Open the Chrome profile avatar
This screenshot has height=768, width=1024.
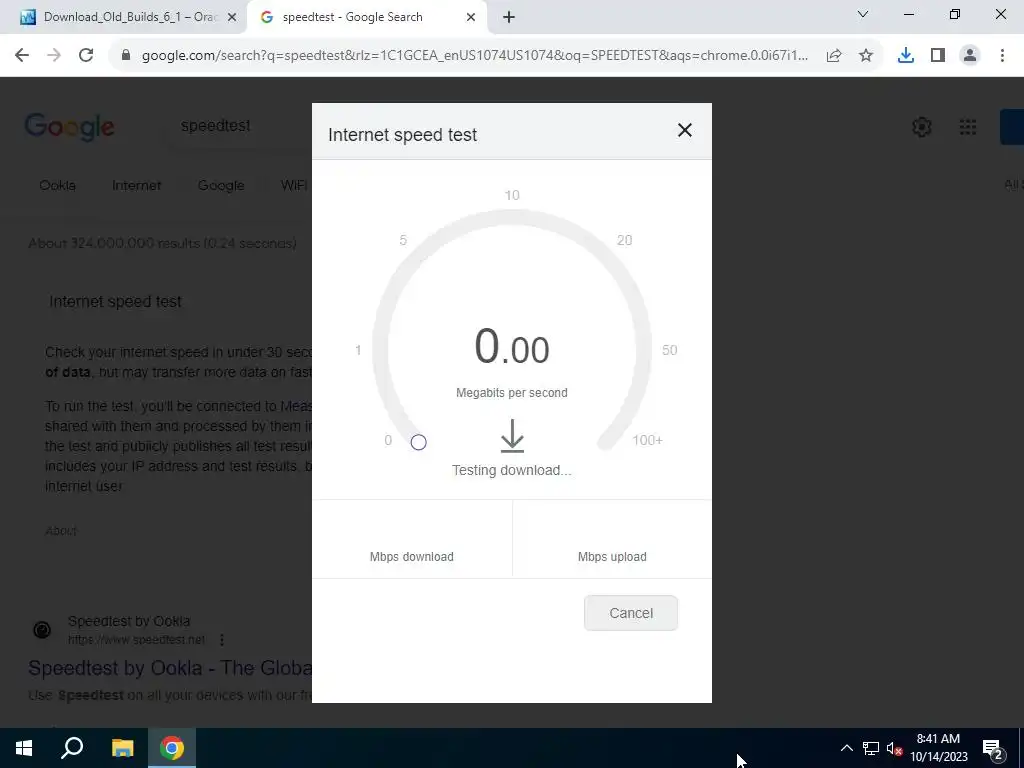(970, 56)
